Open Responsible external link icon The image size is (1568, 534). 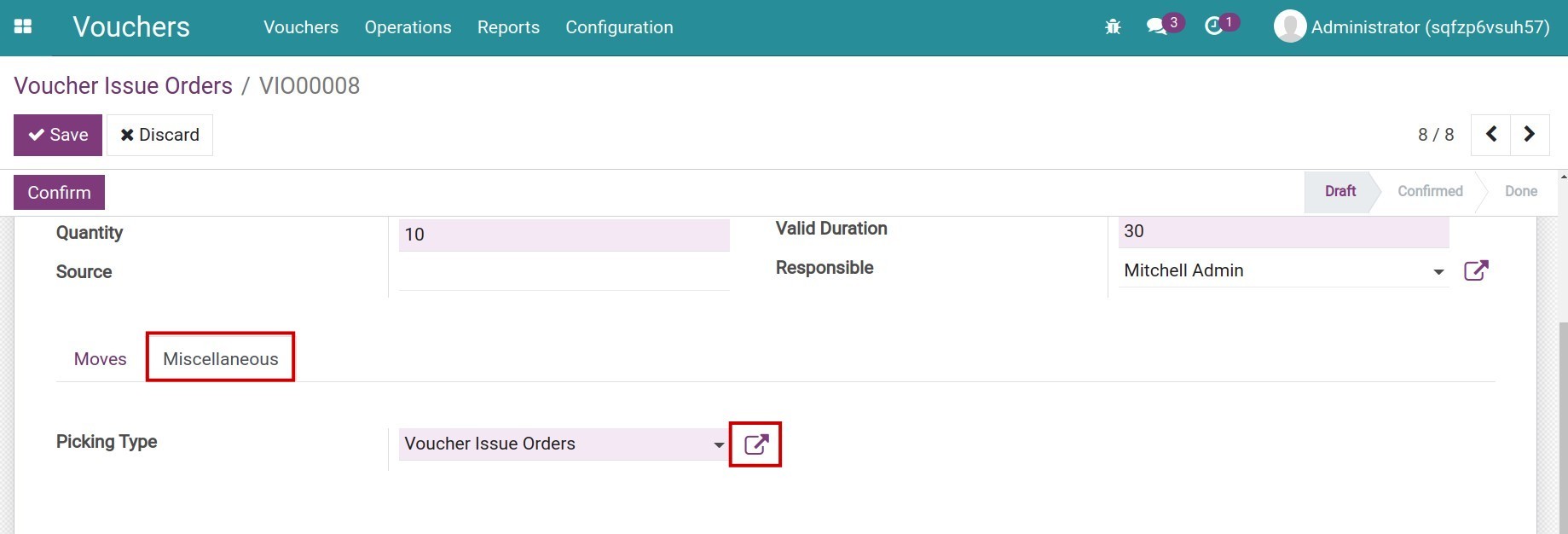pos(1476,271)
